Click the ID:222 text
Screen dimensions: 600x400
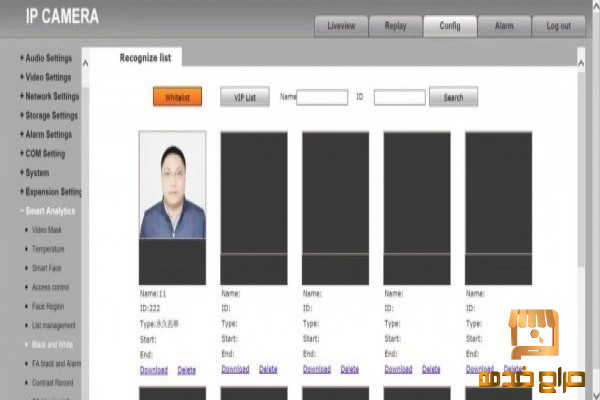150,309
